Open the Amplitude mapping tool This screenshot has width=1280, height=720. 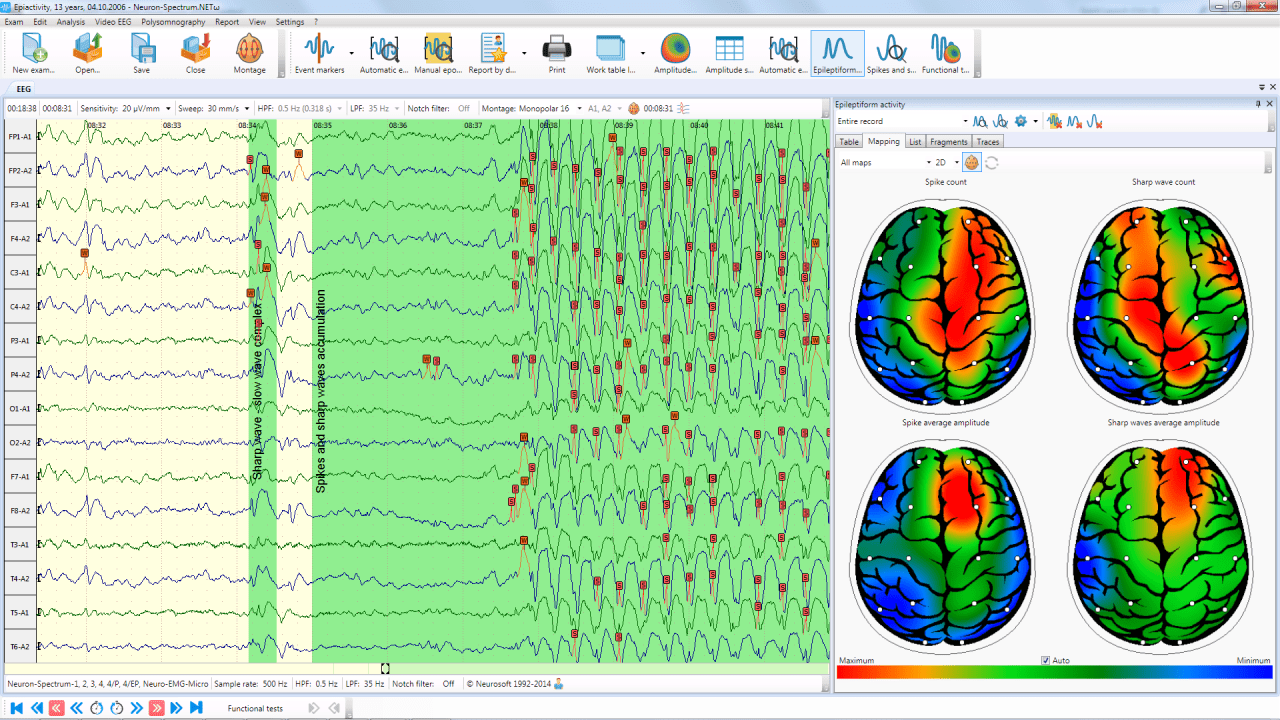pos(675,53)
